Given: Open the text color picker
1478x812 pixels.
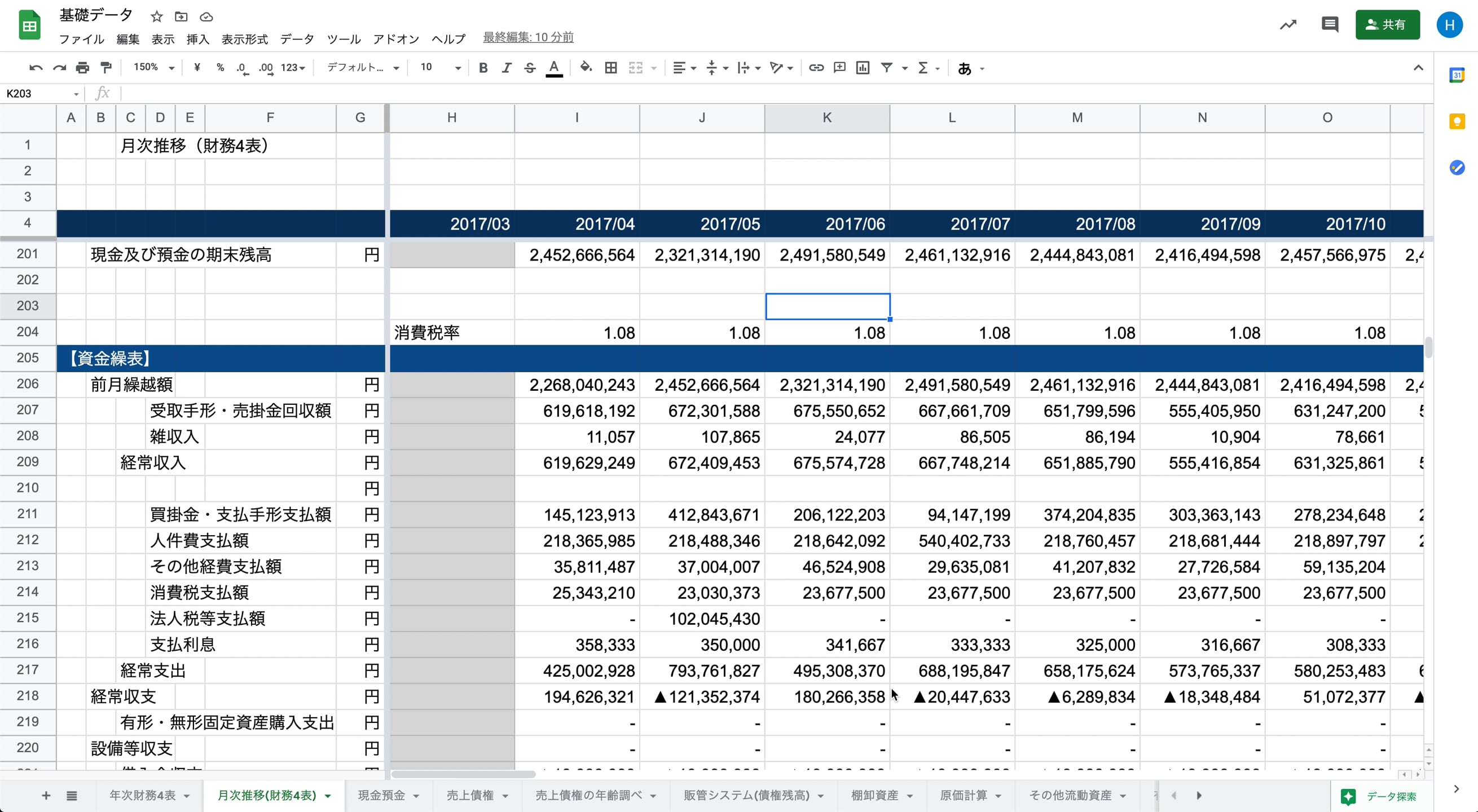Looking at the screenshot, I should tap(553, 68).
